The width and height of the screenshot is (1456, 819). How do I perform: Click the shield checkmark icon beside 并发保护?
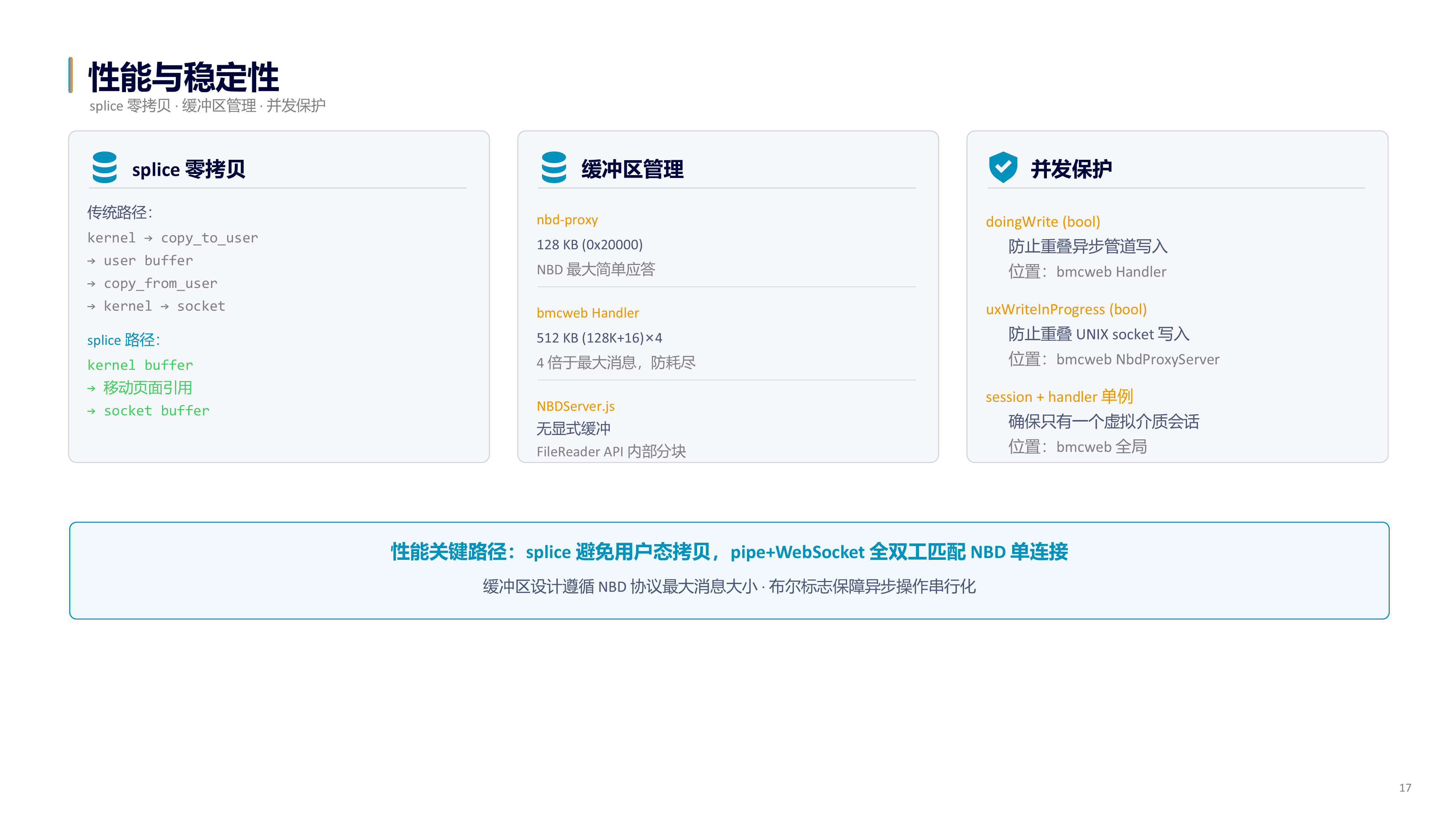point(1003,167)
